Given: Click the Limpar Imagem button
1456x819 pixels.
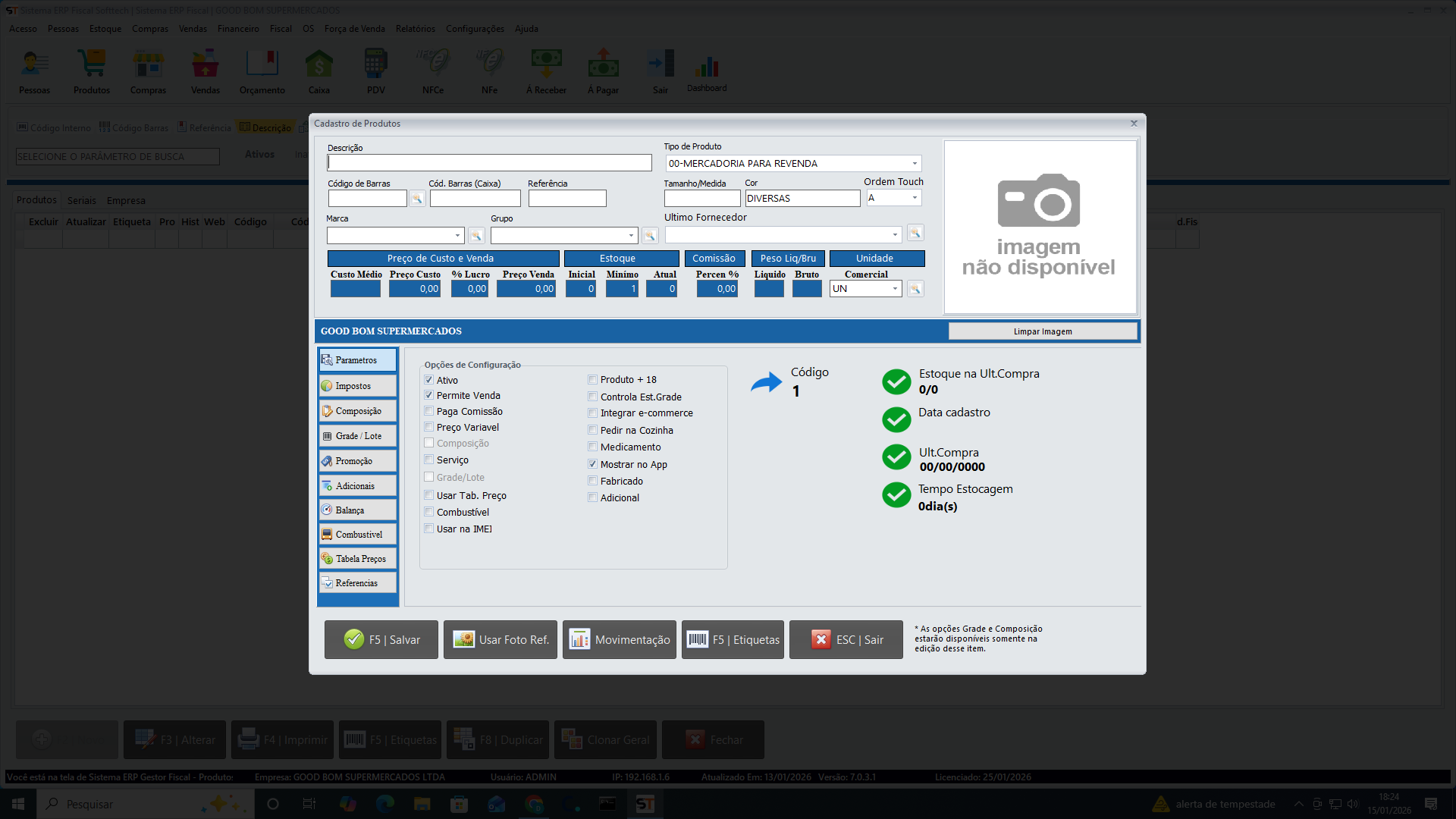Looking at the screenshot, I should [1043, 331].
